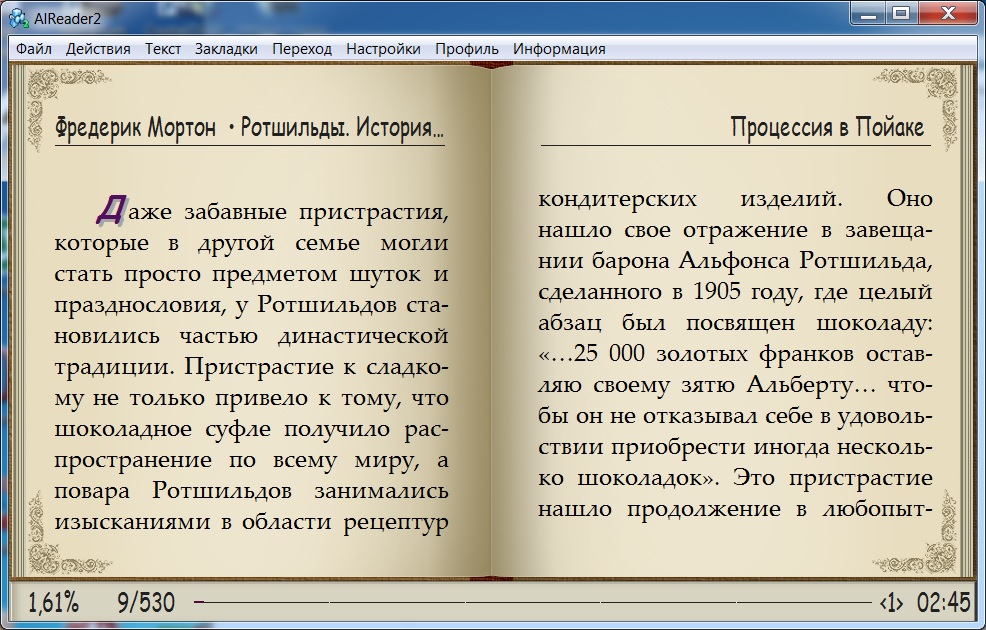
Task: Click the AlReader2 title bar app icon
Action: click(x=19, y=18)
